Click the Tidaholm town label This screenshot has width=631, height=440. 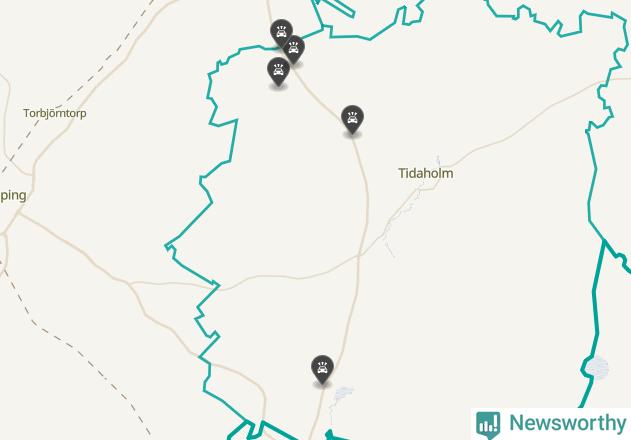click(x=426, y=174)
